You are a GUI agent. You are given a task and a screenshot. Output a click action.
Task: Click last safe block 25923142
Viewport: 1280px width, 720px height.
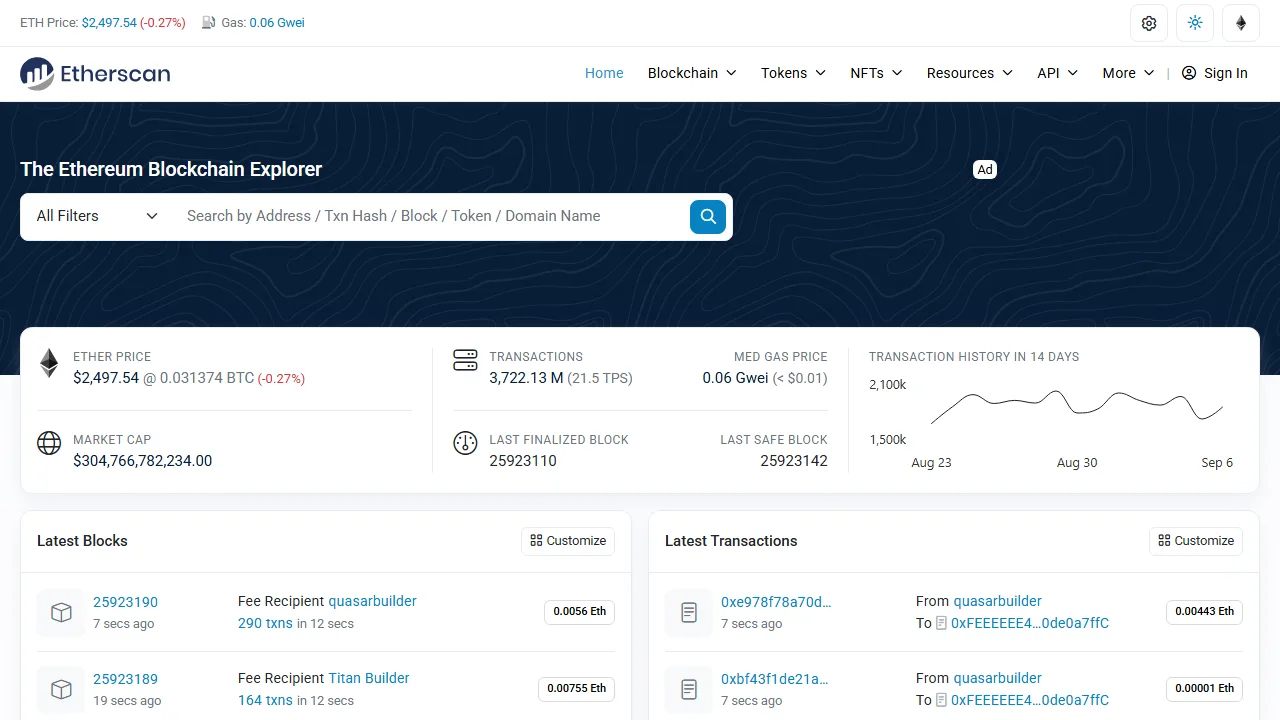tap(794, 461)
